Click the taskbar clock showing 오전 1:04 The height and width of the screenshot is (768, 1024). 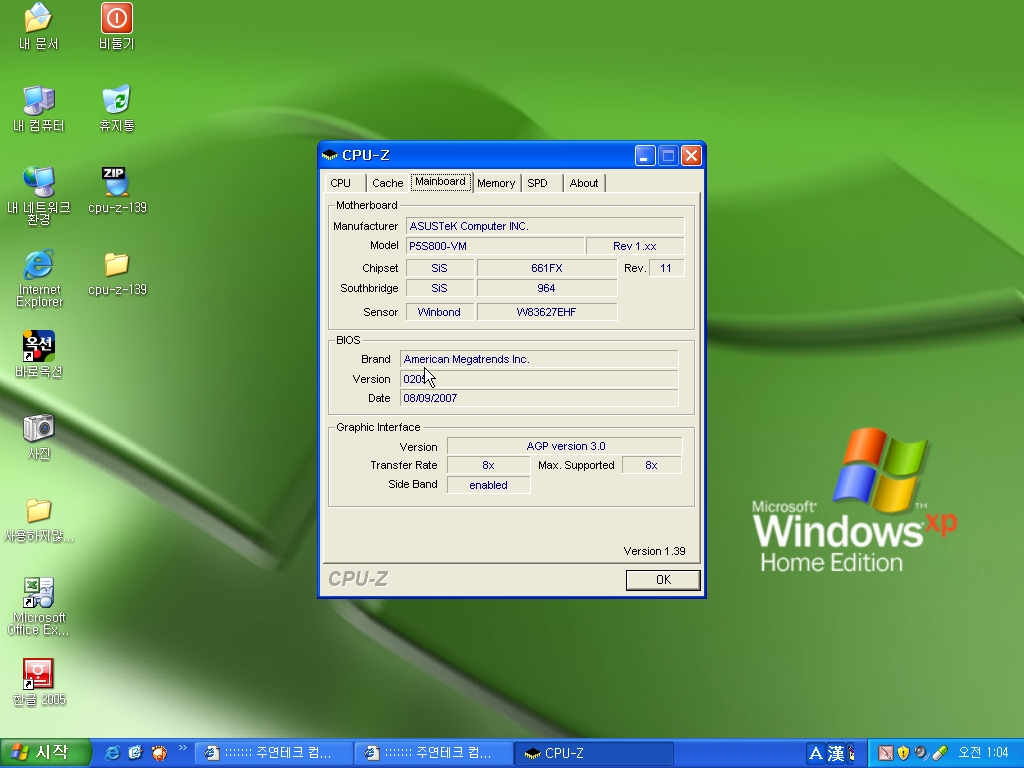point(983,754)
